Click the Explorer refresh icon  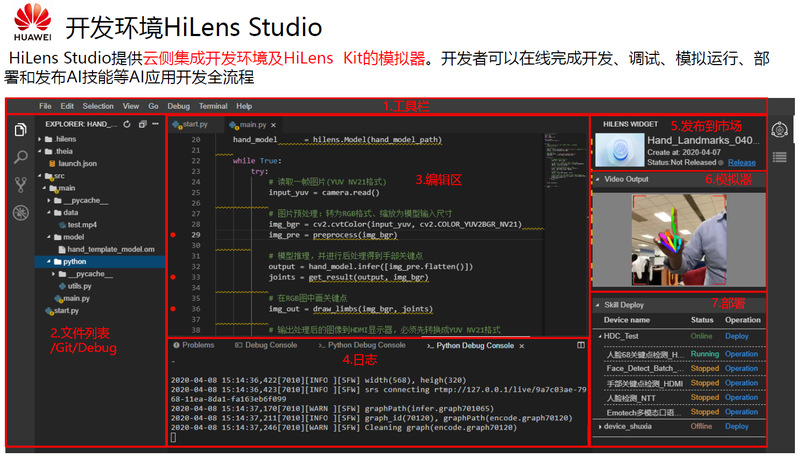coord(127,124)
